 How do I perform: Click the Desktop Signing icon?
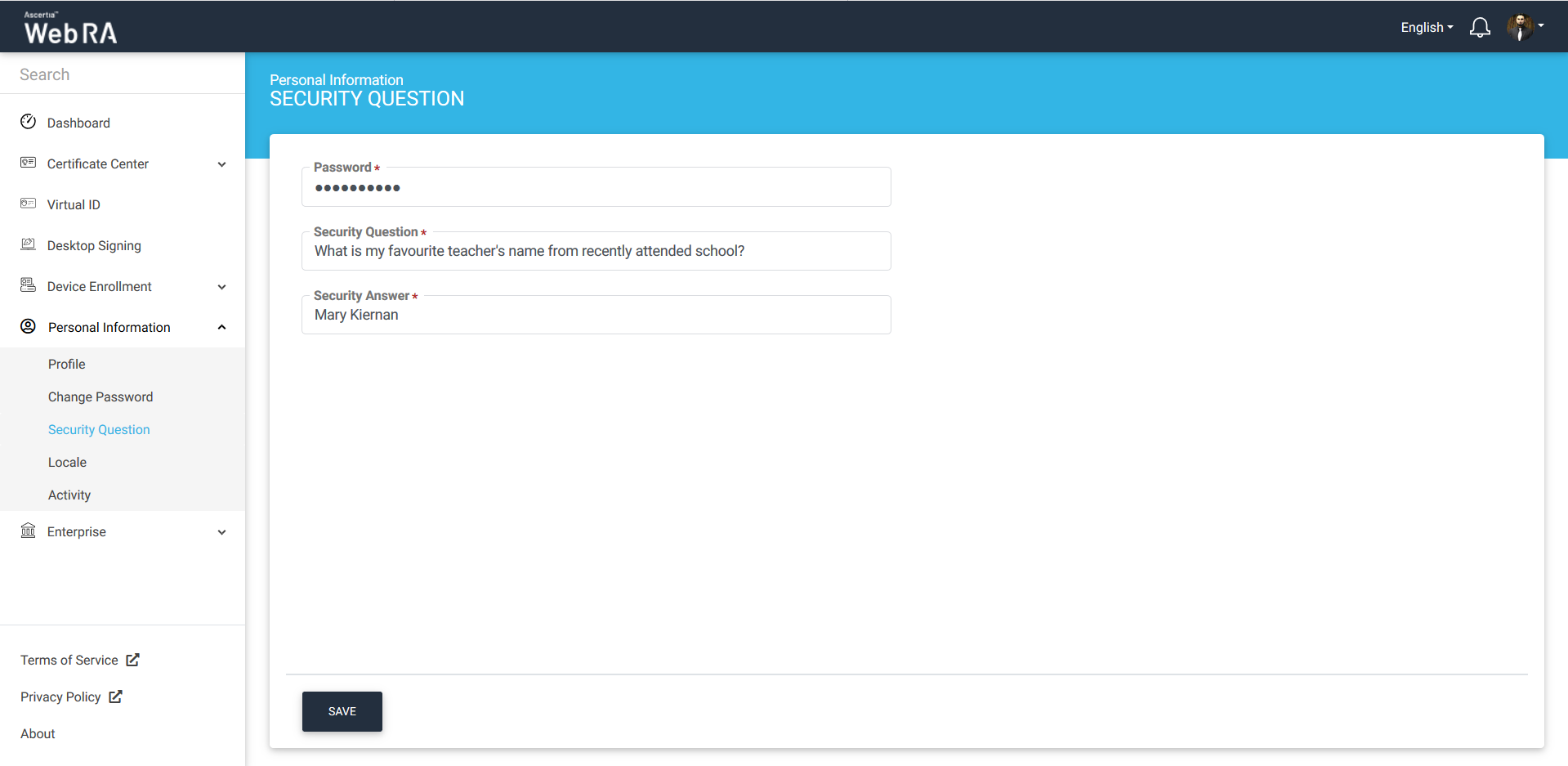coord(28,244)
